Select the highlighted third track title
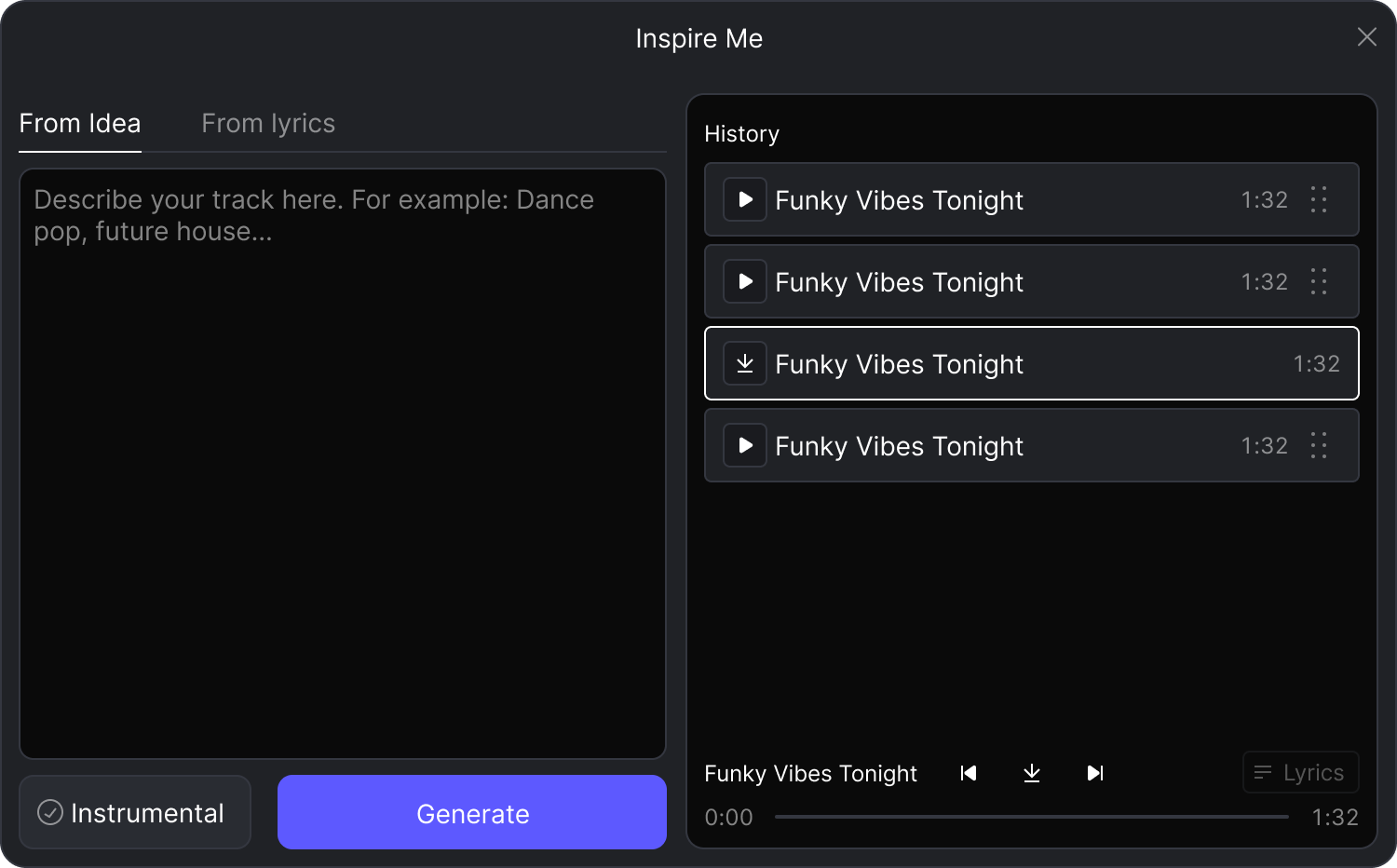The width and height of the screenshot is (1397, 868). (x=899, y=364)
